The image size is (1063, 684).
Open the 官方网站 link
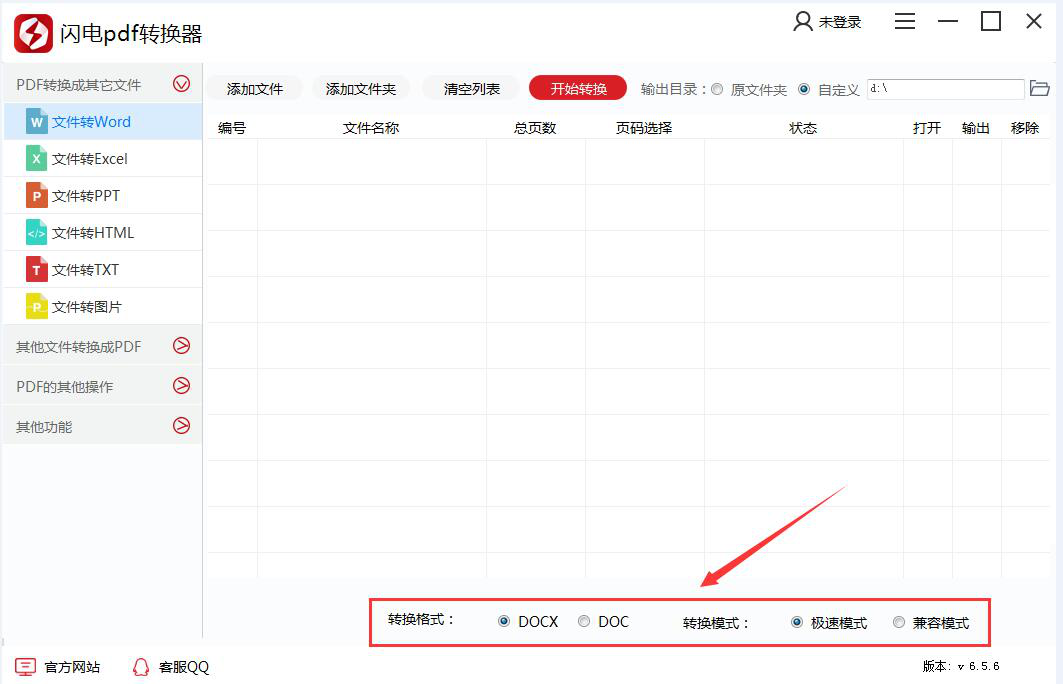[x=72, y=667]
